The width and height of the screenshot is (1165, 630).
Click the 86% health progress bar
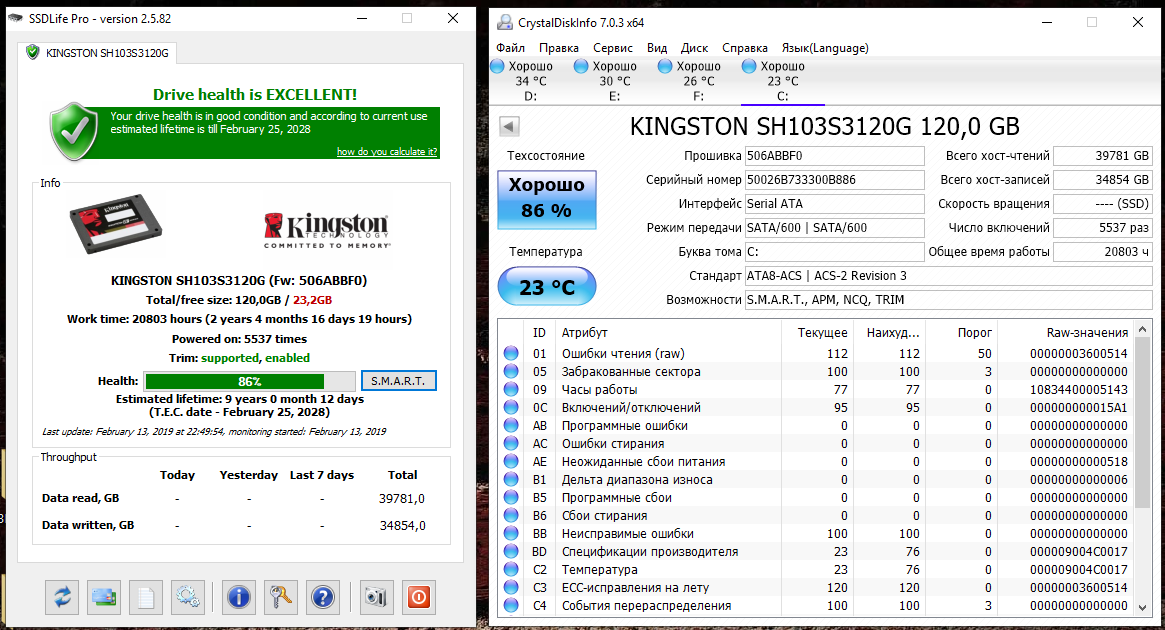click(250, 381)
